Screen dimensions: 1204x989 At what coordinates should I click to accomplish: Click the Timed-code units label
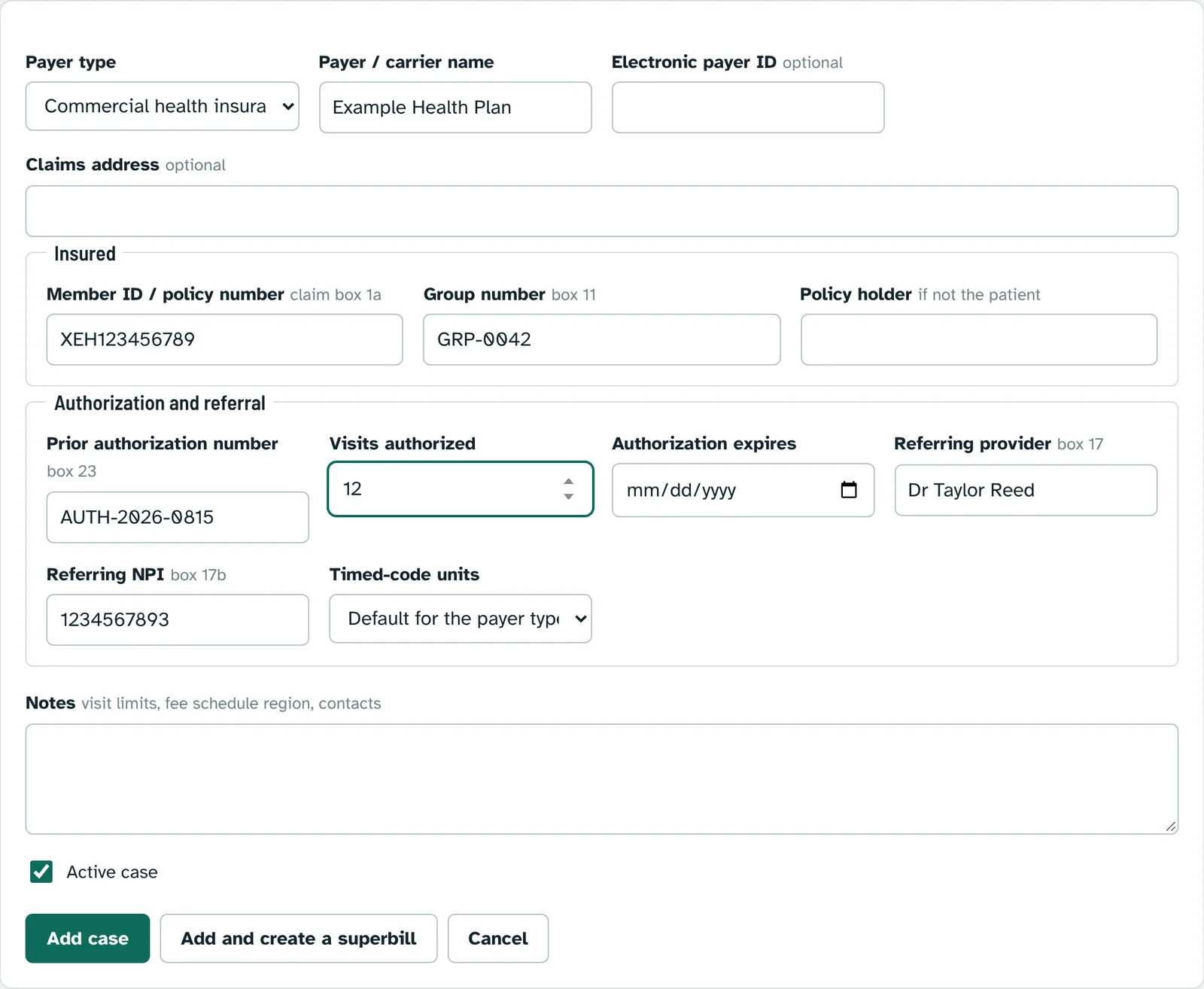pos(404,574)
